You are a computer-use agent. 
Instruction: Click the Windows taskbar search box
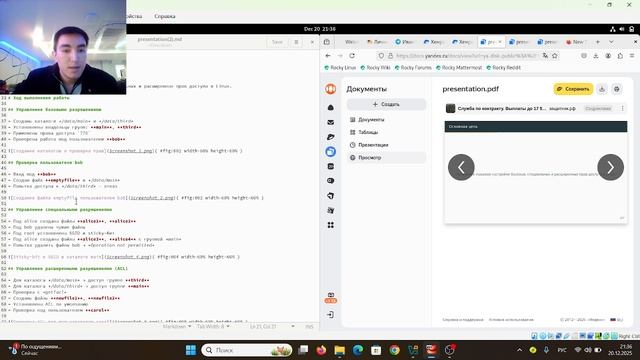pyautogui.click(x=247, y=350)
